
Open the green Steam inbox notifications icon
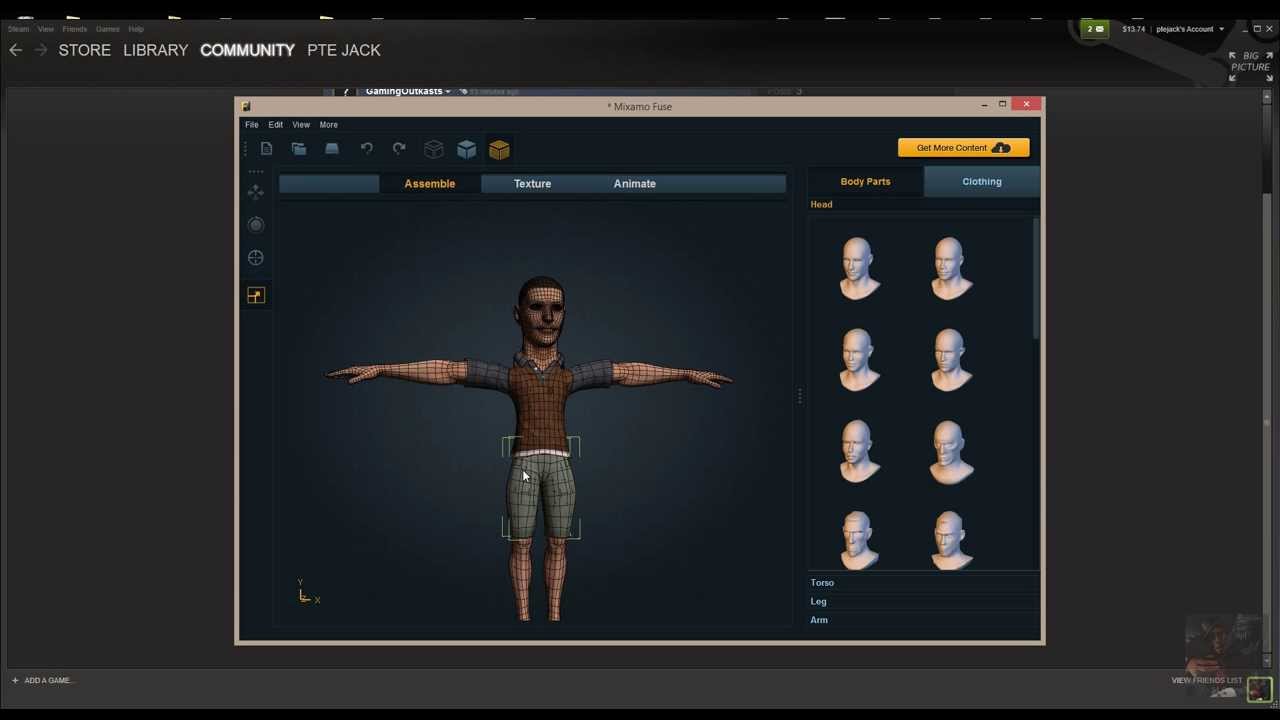1096,29
